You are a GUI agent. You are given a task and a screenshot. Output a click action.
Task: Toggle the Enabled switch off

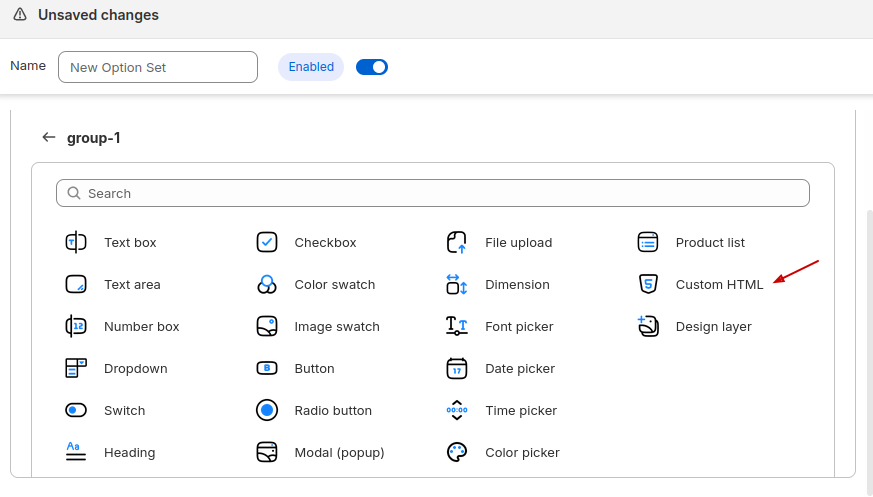click(372, 67)
